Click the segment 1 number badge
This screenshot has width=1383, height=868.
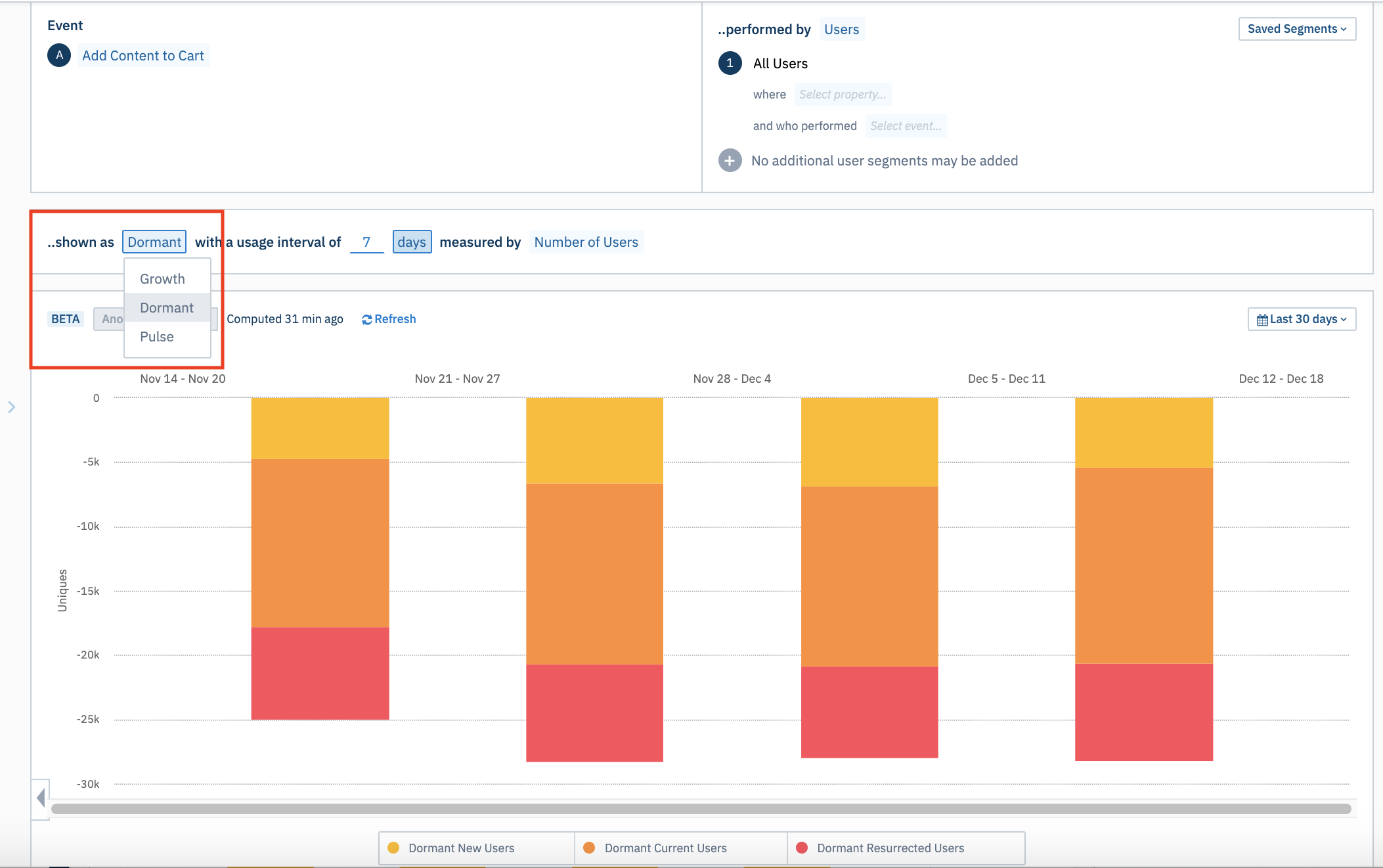[730, 64]
